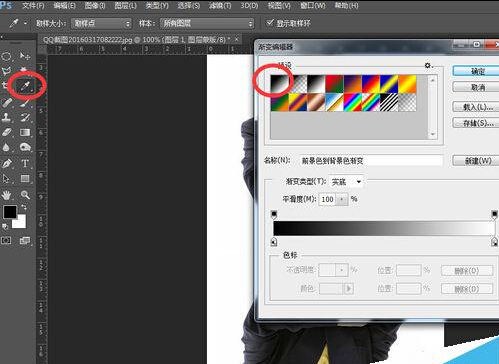Click the gradient preview bar
Image resolution: width=499 pixels, height=364 pixels.
click(384, 228)
